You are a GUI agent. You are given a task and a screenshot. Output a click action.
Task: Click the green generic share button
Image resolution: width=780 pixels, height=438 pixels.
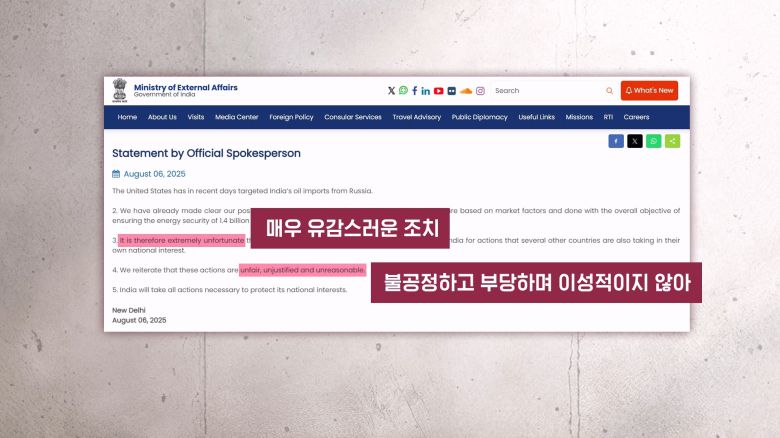pos(673,142)
